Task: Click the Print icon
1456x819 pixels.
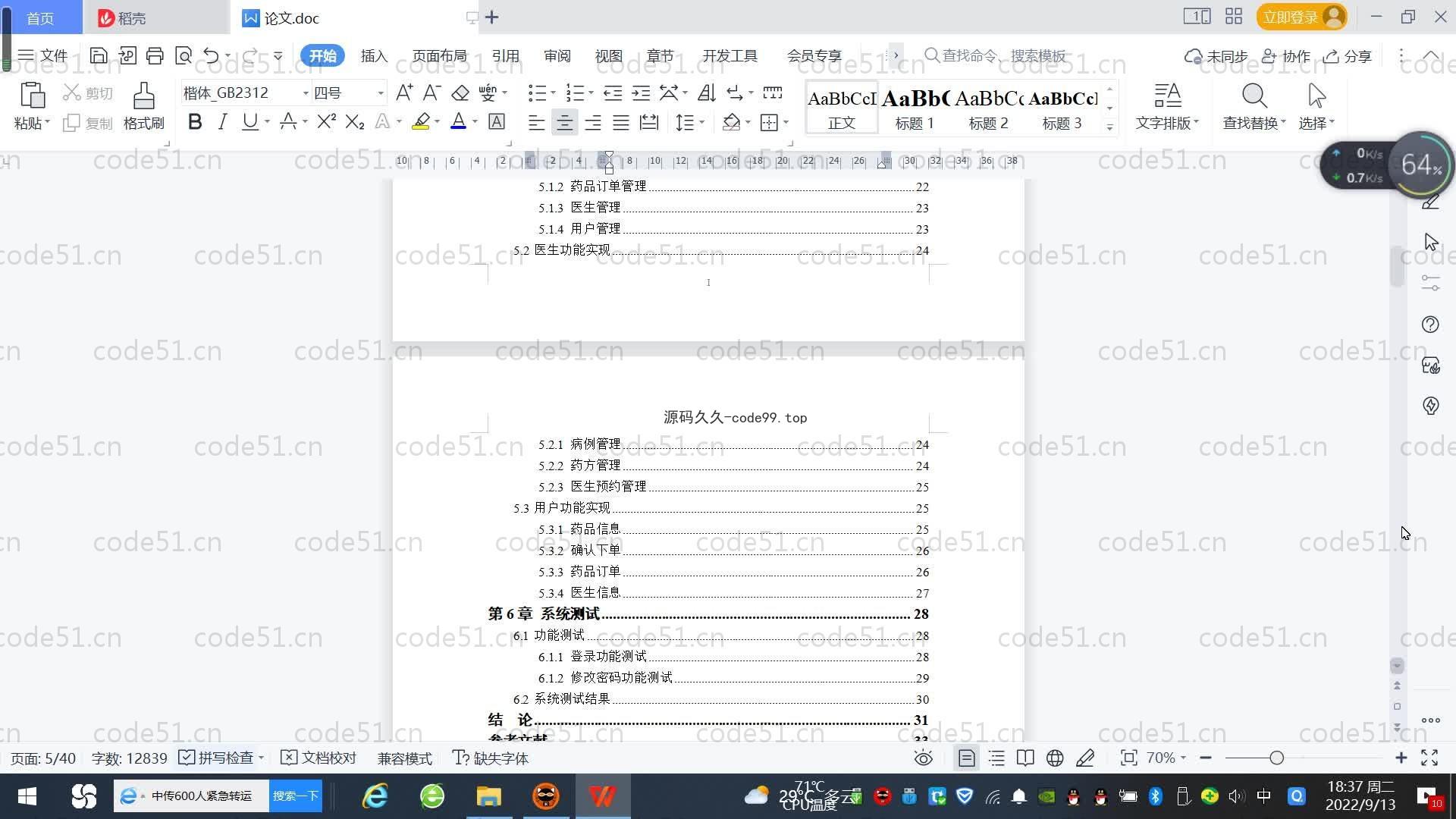Action: click(x=155, y=55)
